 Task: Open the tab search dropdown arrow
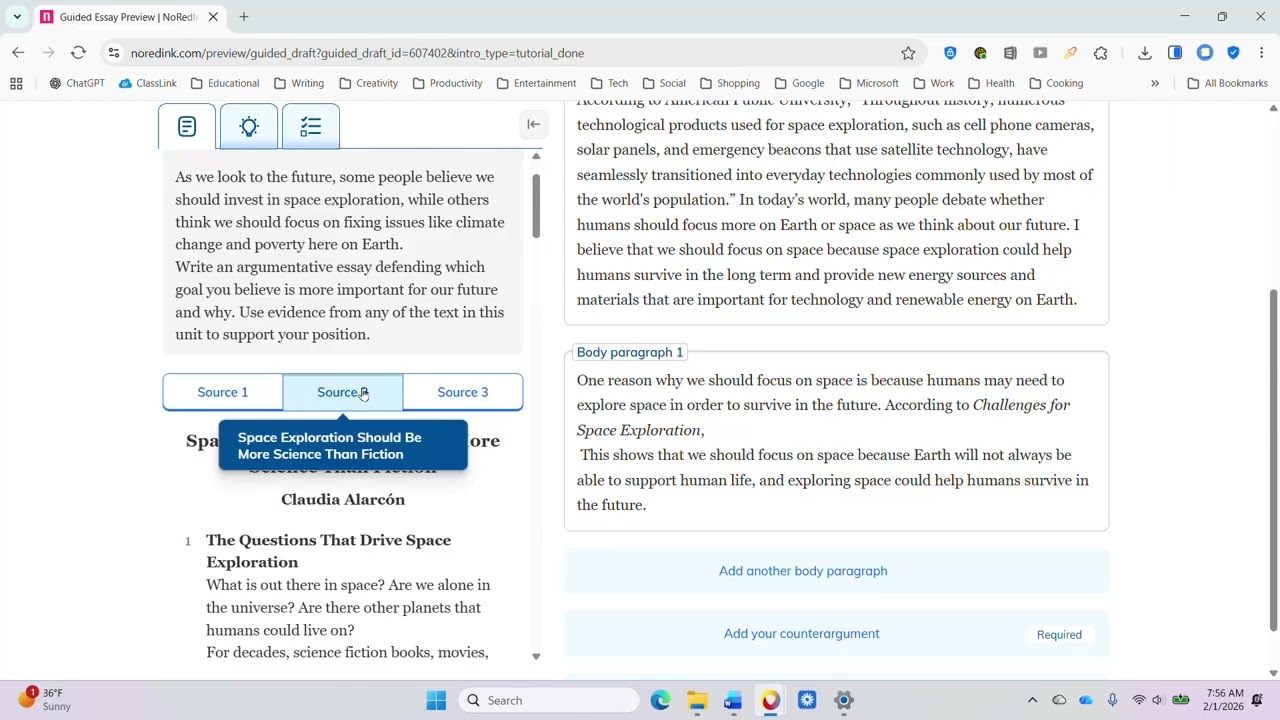click(x=17, y=17)
